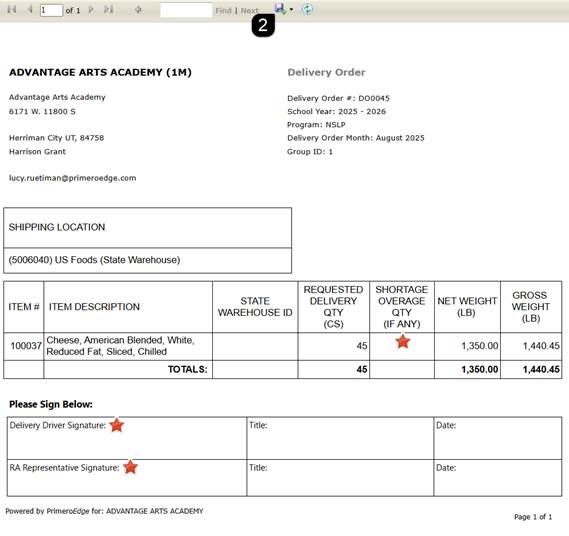Viewport: 569px width, 536px height.
Task: Click the Next search result link
Action: [250, 11]
